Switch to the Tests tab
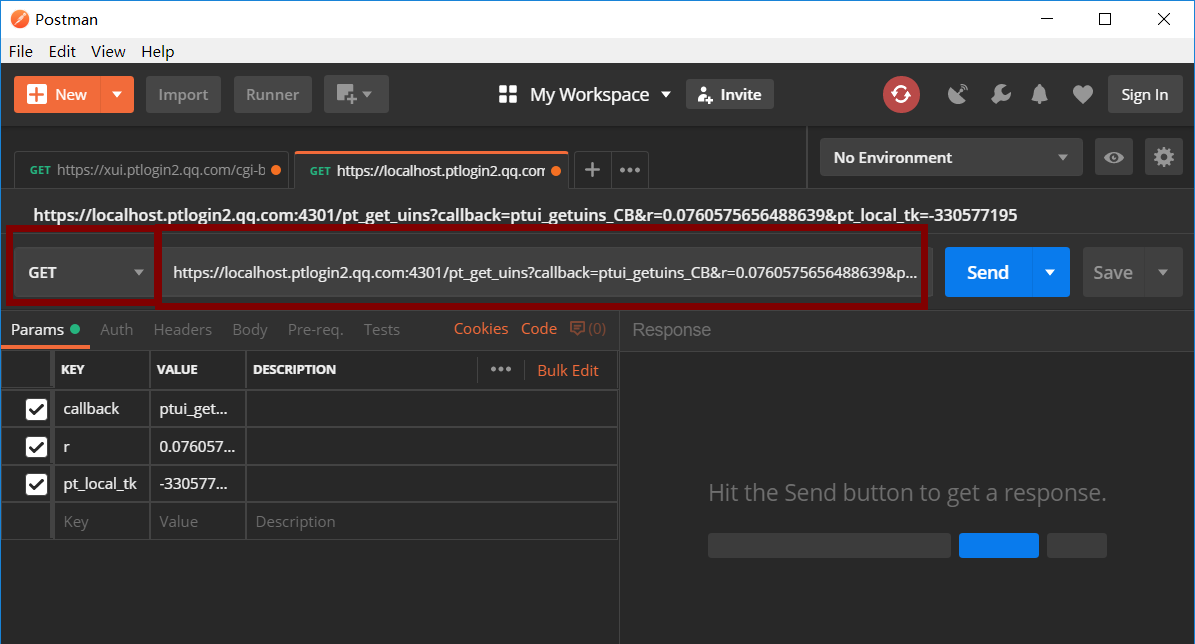 [382, 329]
